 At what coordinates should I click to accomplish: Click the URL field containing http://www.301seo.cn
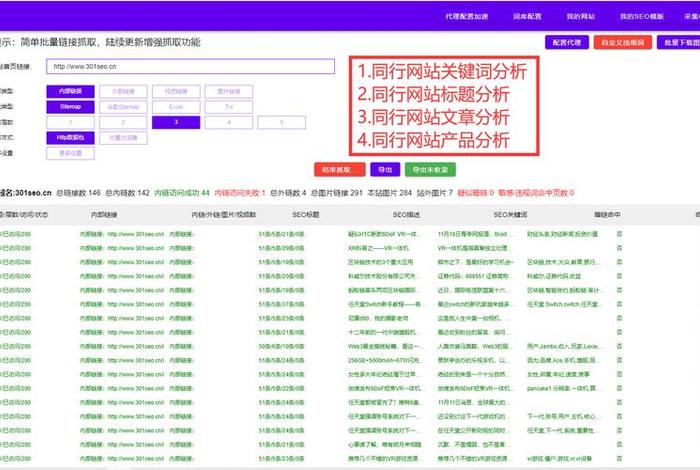(190, 67)
